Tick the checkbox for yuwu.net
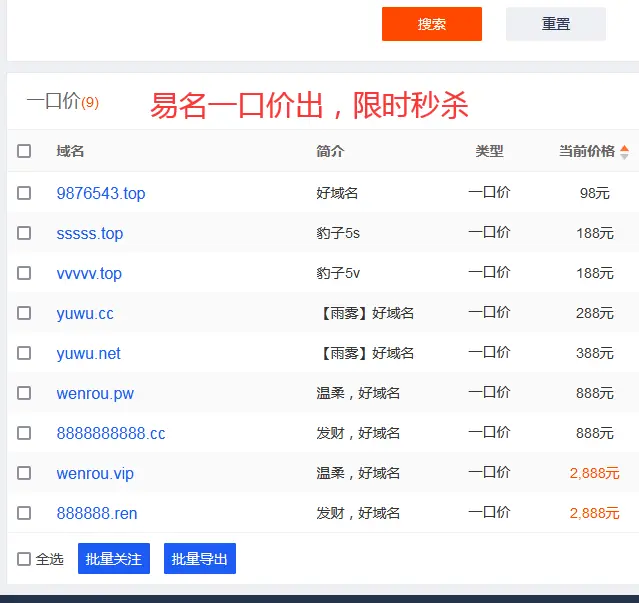639x603 pixels. 24,353
